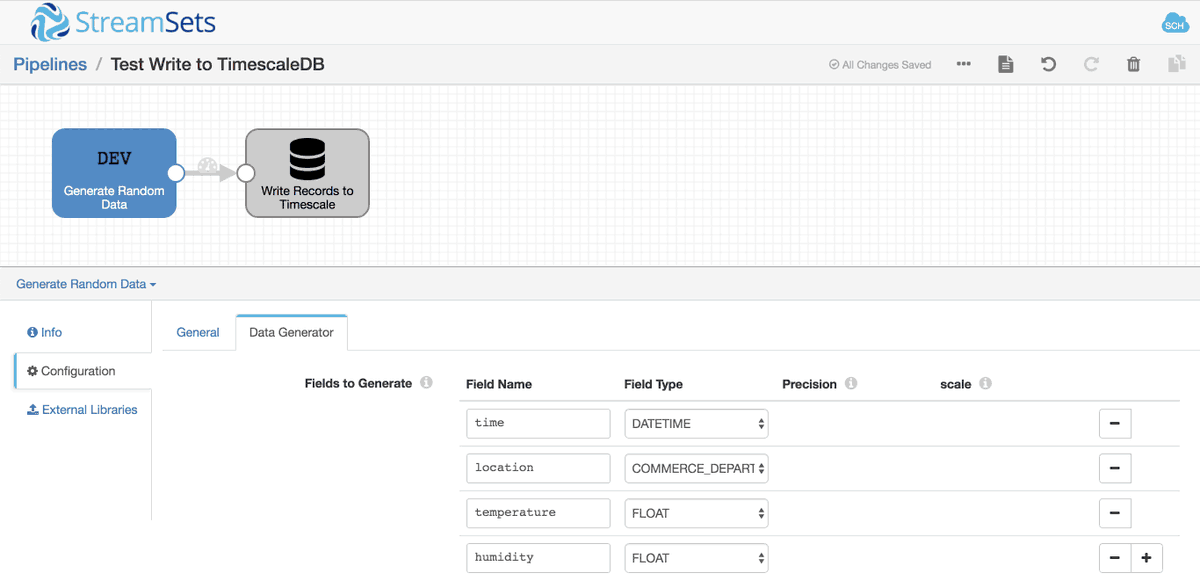Edit the time field name input
The height and width of the screenshot is (588, 1200).
point(538,423)
